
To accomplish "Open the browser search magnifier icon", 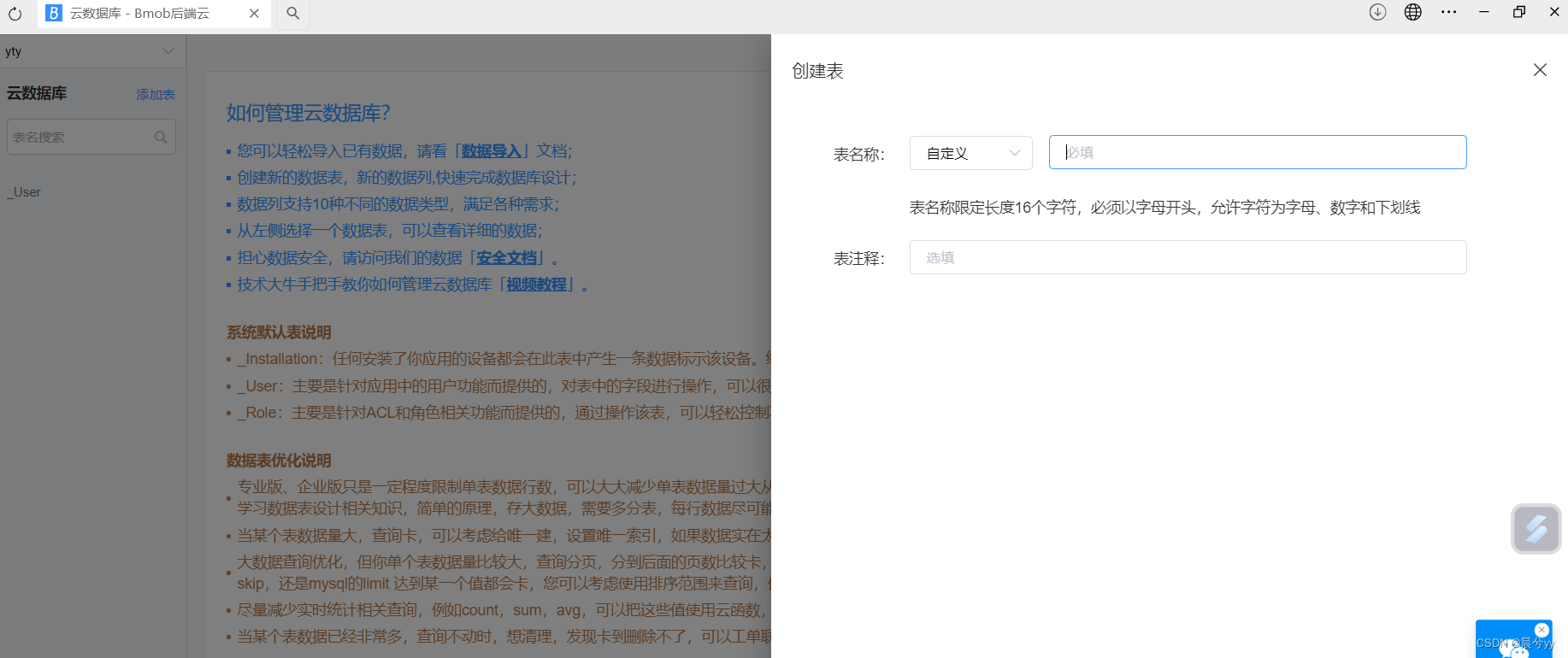I will (293, 14).
